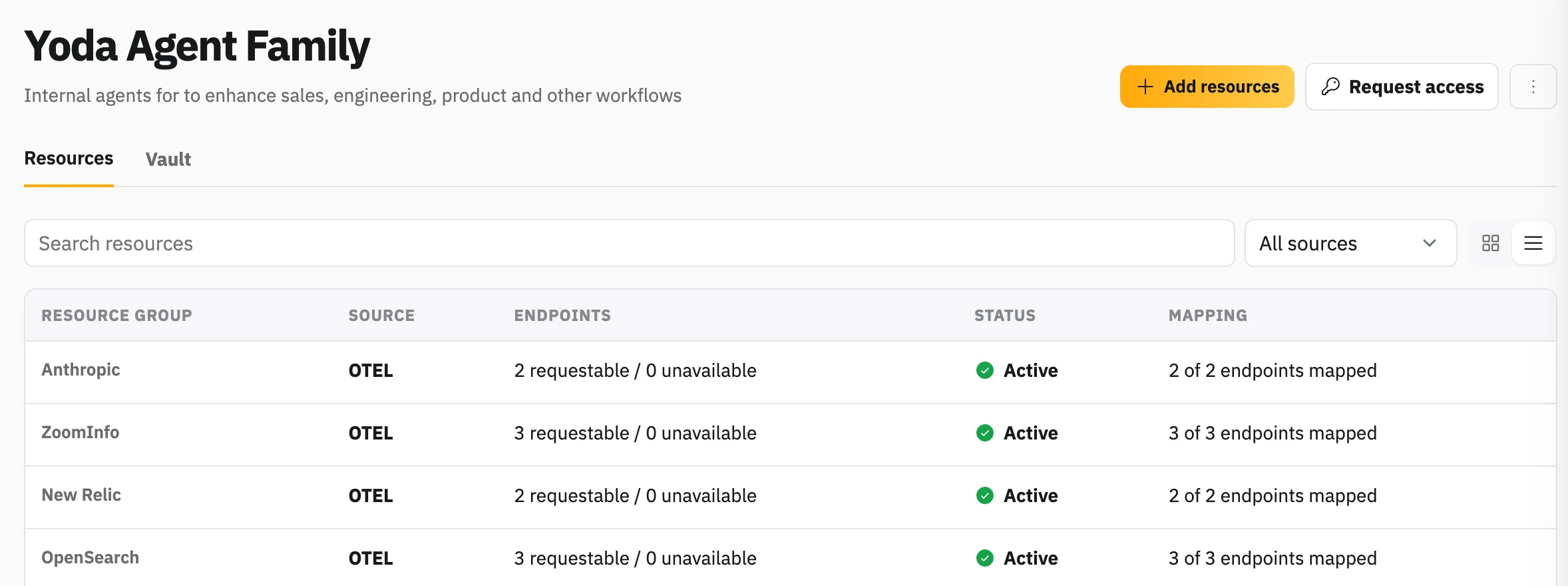Click the green Active check icon for OpenSearch
The width and height of the screenshot is (1568, 586).
coord(985,558)
